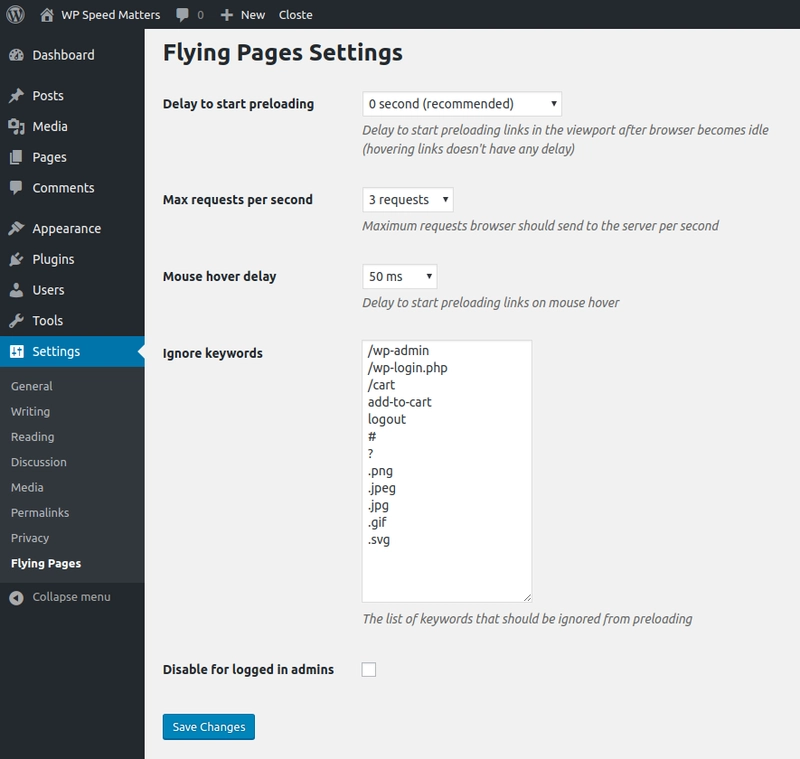Click the /wp-login.php keyword line
The height and width of the screenshot is (759, 800).
[408, 368]
